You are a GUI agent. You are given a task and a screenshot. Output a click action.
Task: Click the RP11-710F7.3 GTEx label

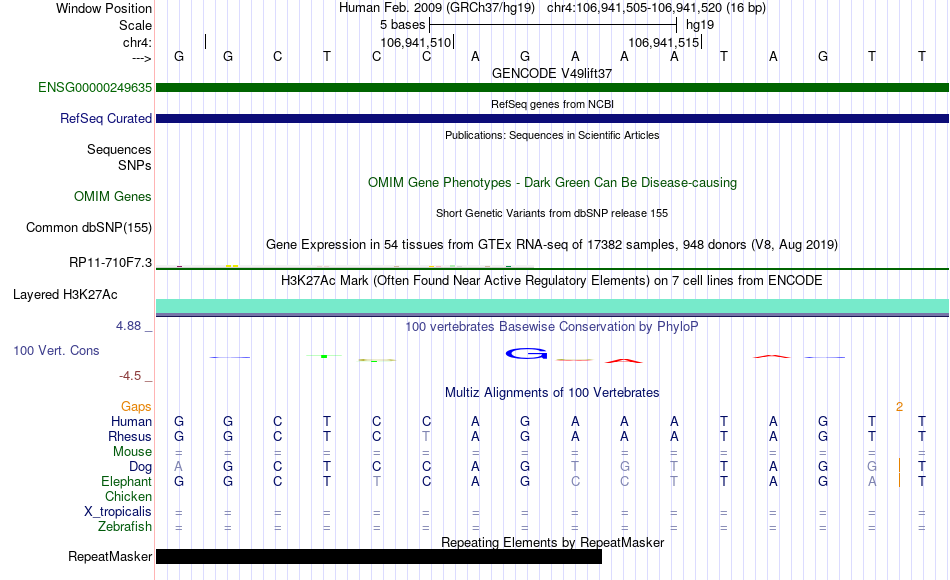[110, 262]
